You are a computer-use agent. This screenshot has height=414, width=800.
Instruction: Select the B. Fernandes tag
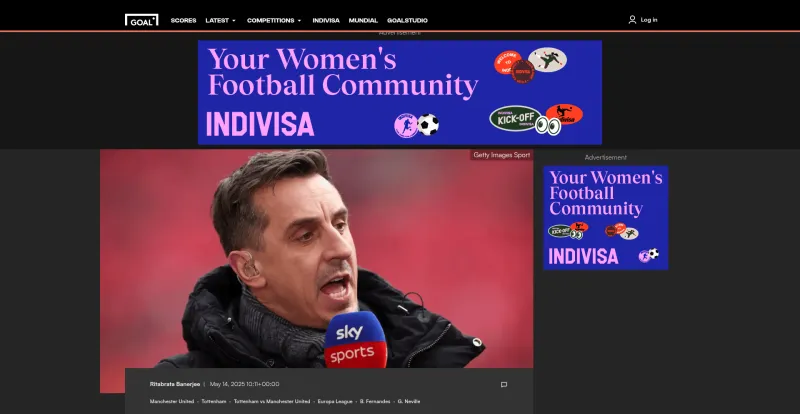[x=375, y=401]
